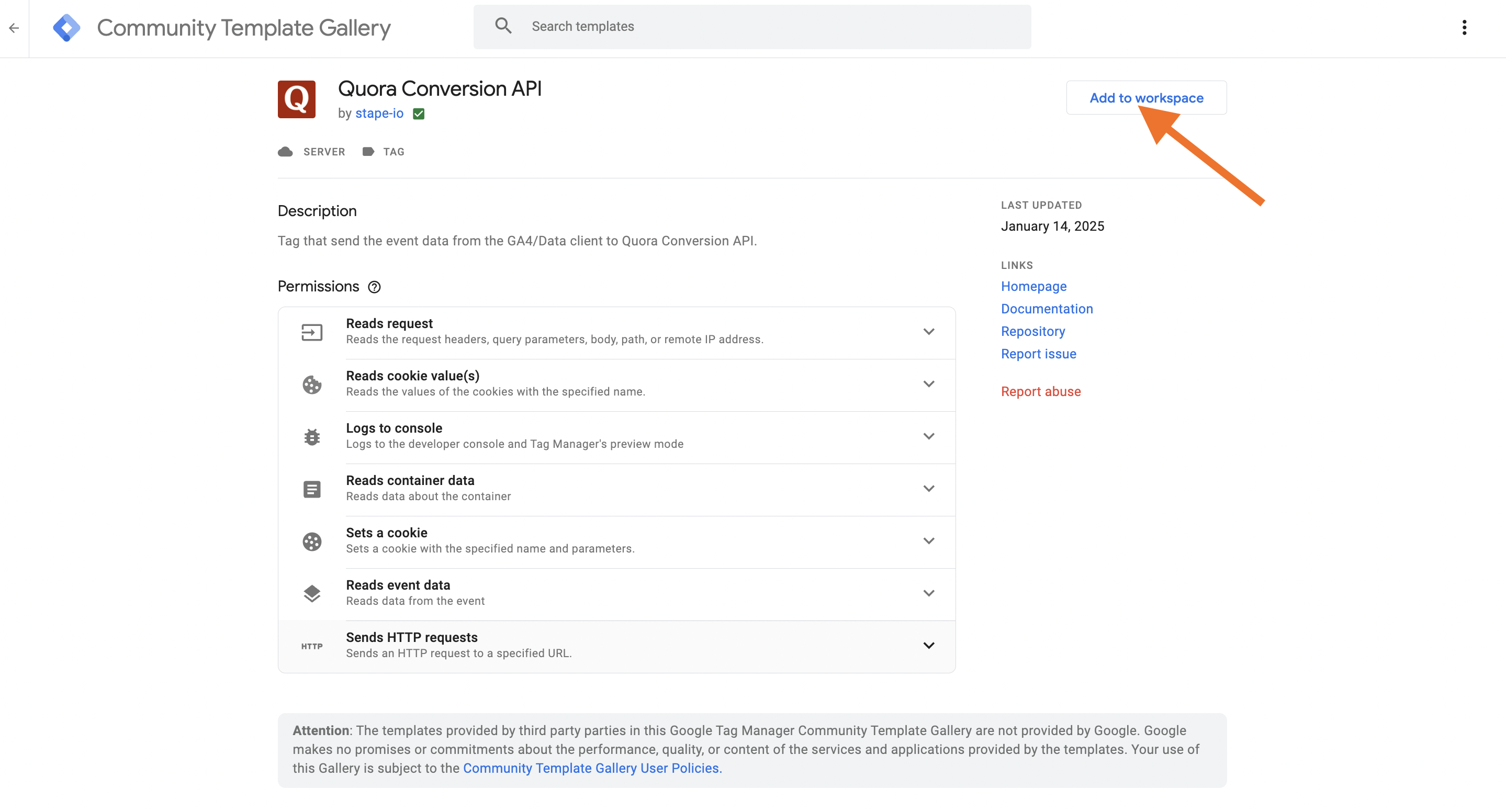The width and height of the screenshot is (1506, 812).
Task: Click the Reads cookie value(s) cookie icon
Action: tap(311, 385)
